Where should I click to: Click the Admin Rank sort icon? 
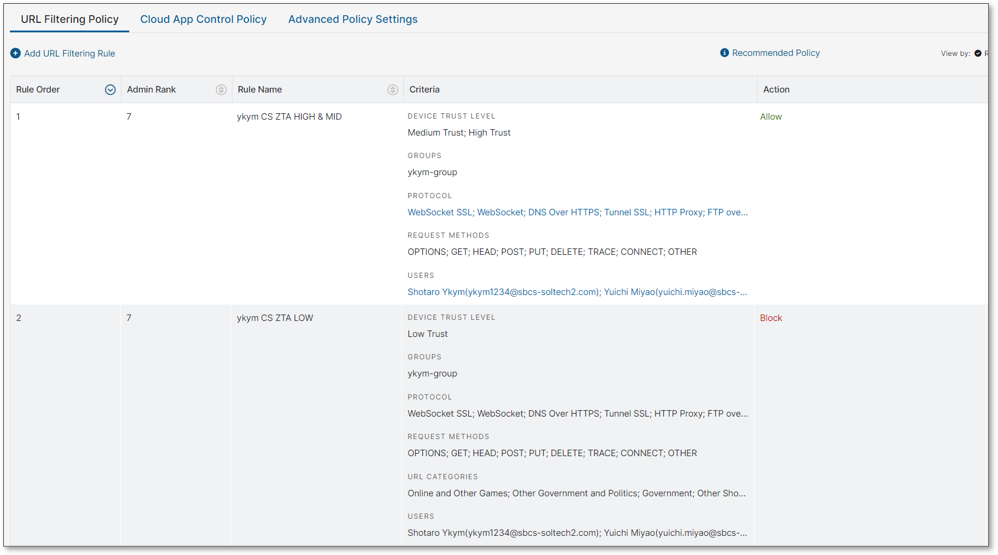pos(221,90)
